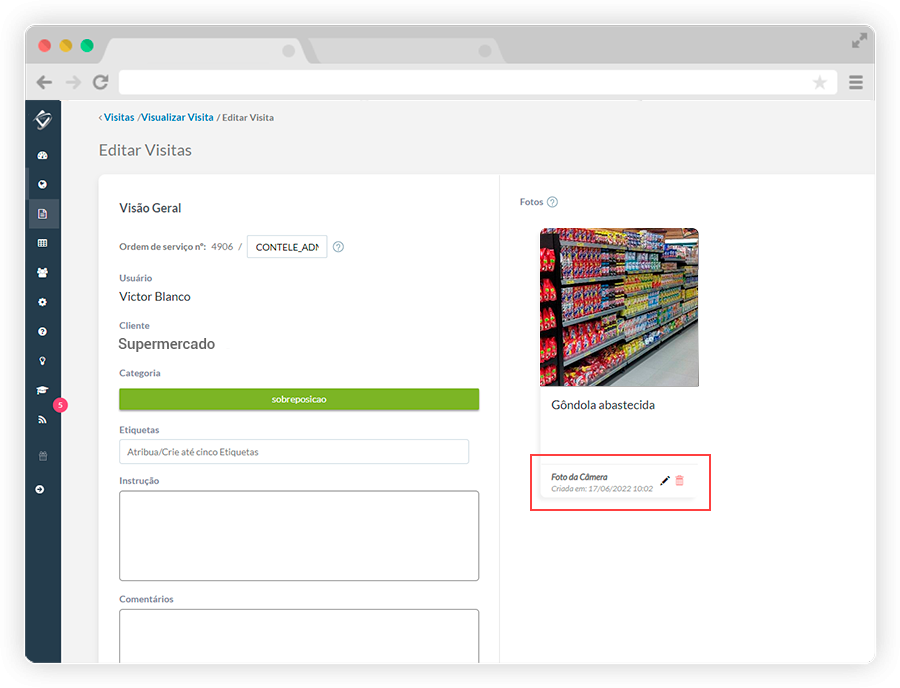Click inside the Instrução text area
The width and height of the screenshot is (900, 688).
299,535
